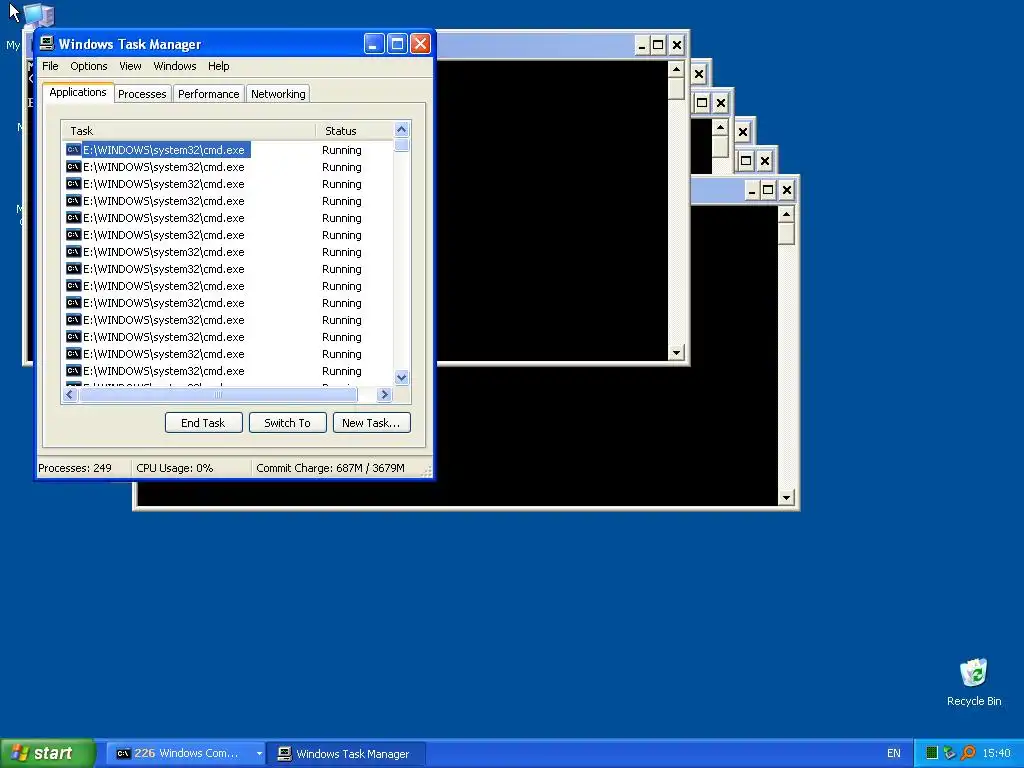Image resolution: width=1024 pixels, height=768 pixels.
Task: Click the task list horizontal scrollbar thumb
Action: (x=218, y=394)
